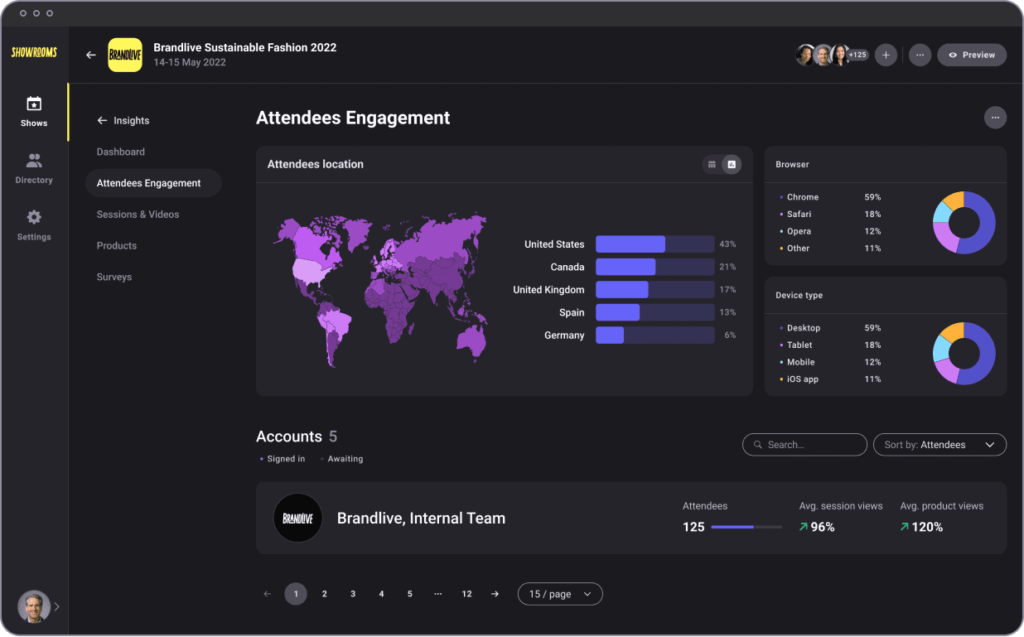Go to the previous page arrow
Screen dimensions: 1024x637
267,594
